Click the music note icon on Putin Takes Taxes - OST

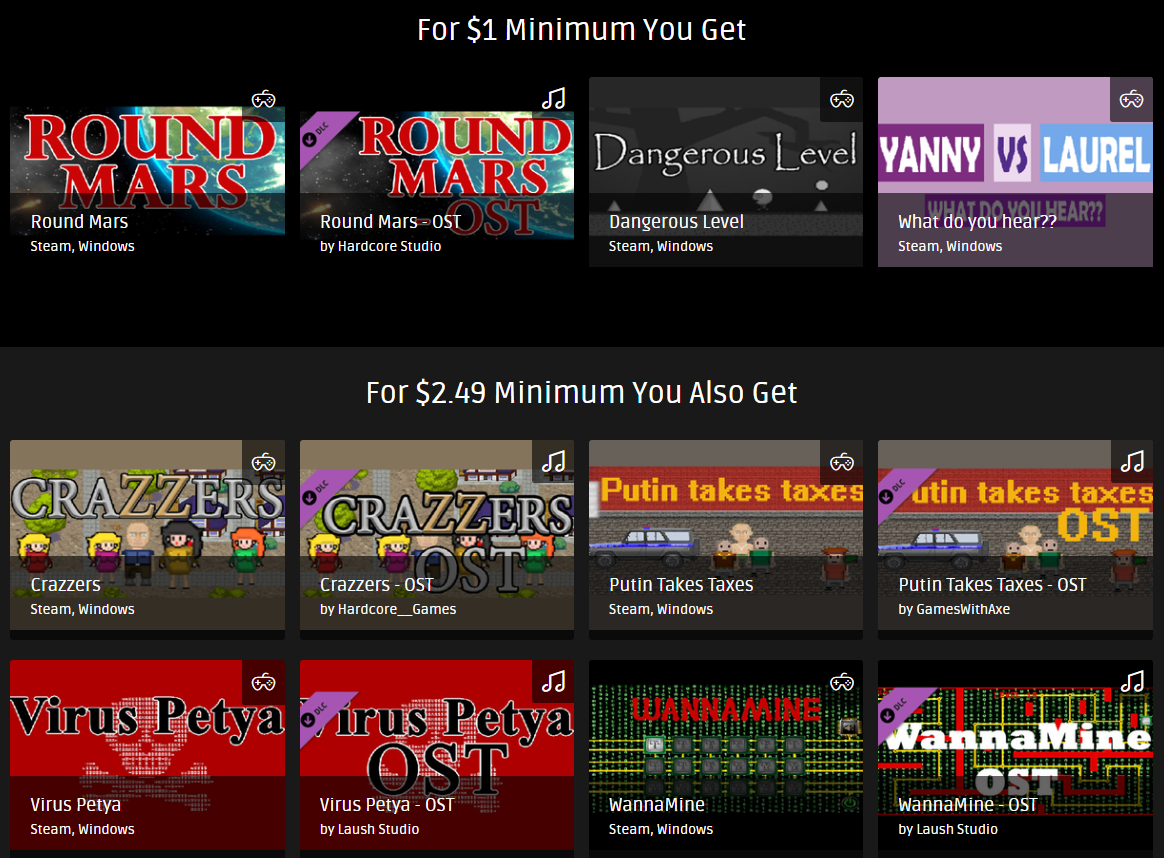point(1132,462)
